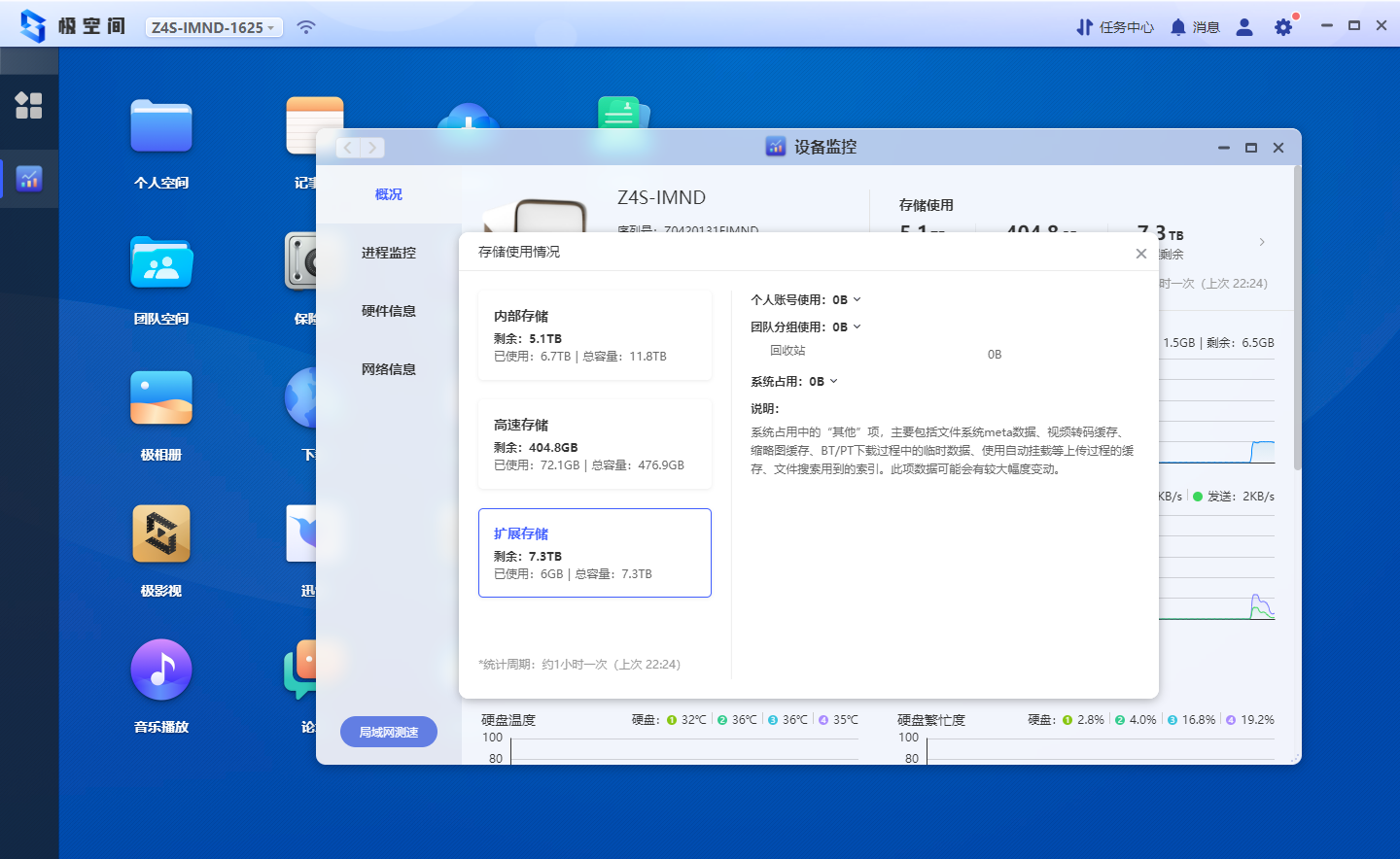Open the Z4S-IMND-1625 device dropdown
Viewport: 1400px width, 859px height.
tap(214, 27)
